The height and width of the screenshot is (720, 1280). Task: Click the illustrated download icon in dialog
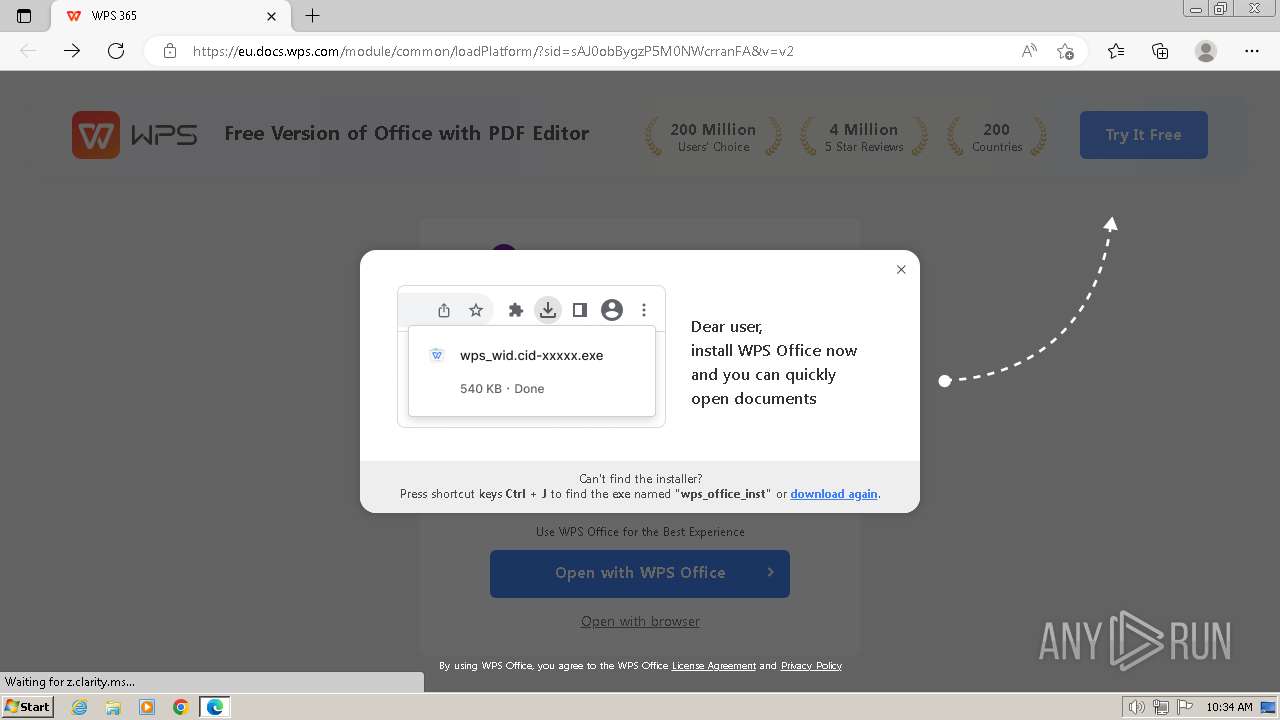[547, 310]
